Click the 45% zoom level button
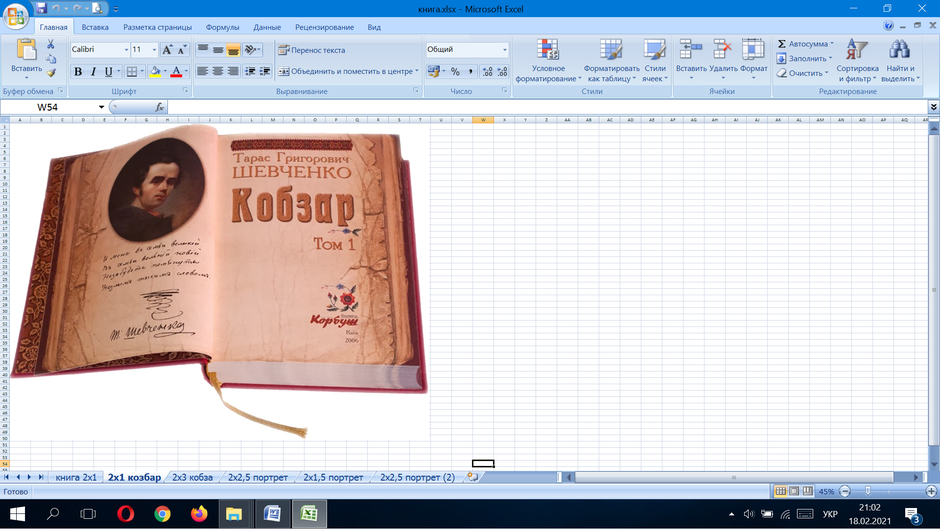This screenshot has width=940, height=532. pyautogui.click(x=826, y=491)
